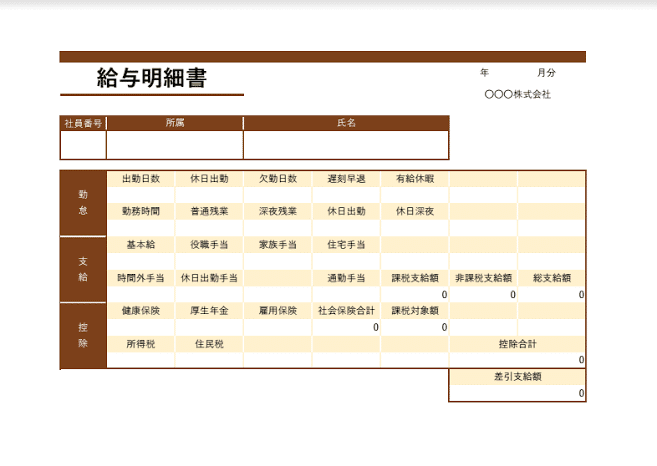Screen dimensions: 657x466
Task: Click the empty cell under 社員番号
Action: pyautogui.click(x=83, y=145)
